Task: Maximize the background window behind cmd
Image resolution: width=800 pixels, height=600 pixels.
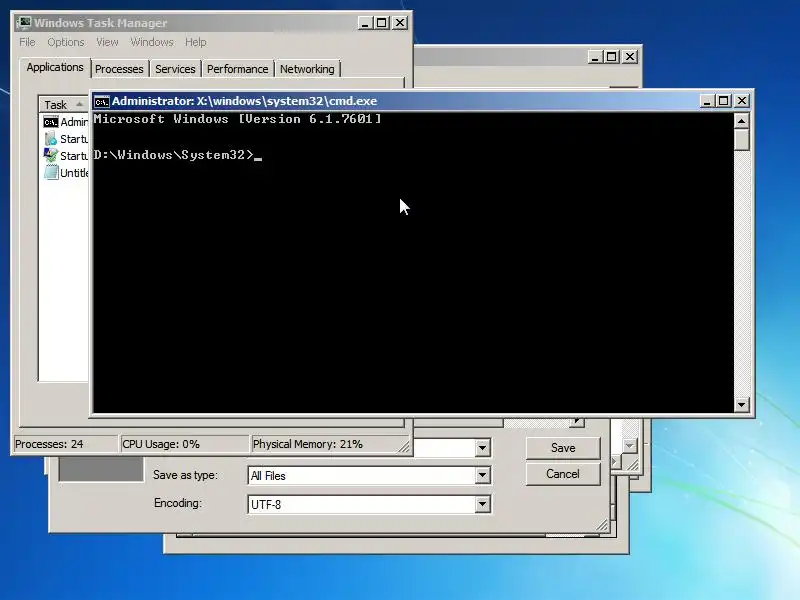Action: [x=612, y=57]
